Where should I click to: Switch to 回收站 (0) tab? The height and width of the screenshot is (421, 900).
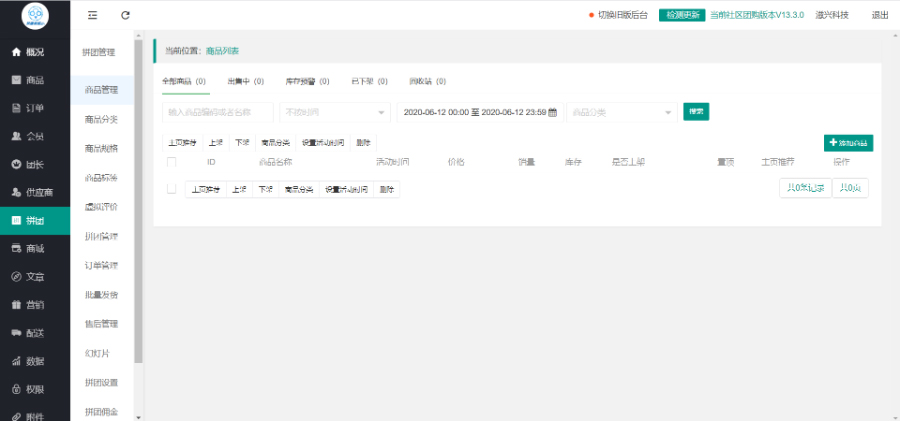(428, 82)
